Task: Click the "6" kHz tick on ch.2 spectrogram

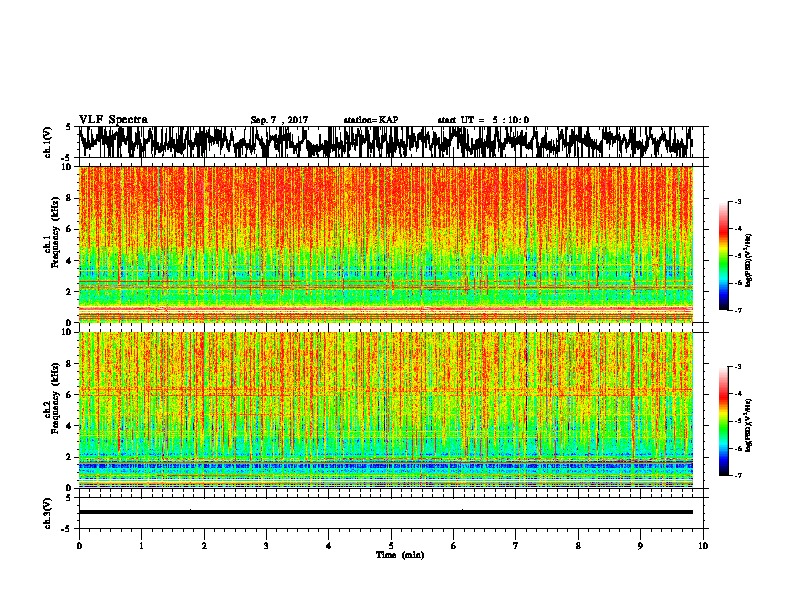Action: 70,394
